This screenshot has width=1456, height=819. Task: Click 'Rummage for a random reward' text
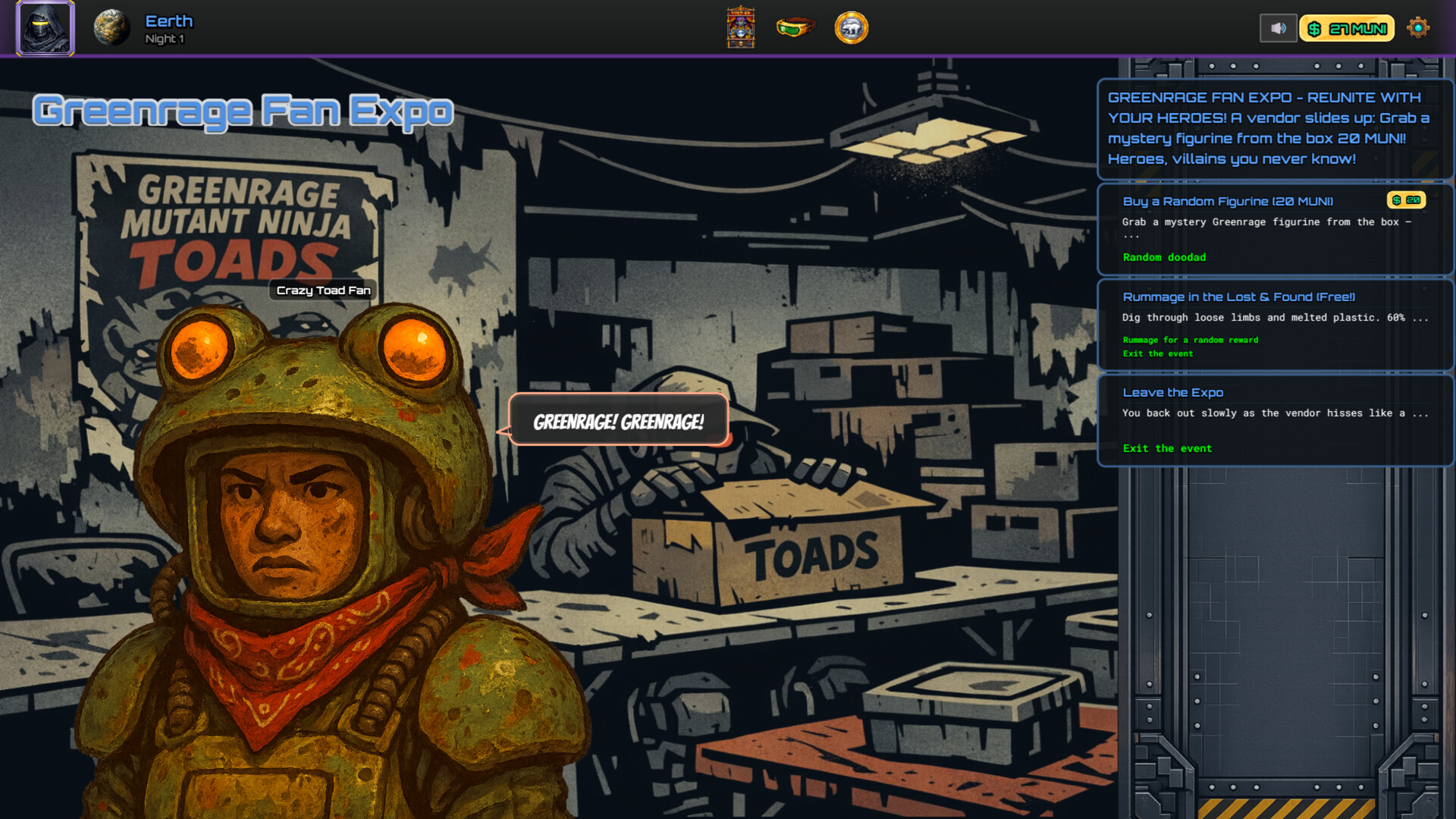click(x=1190, y=340)
